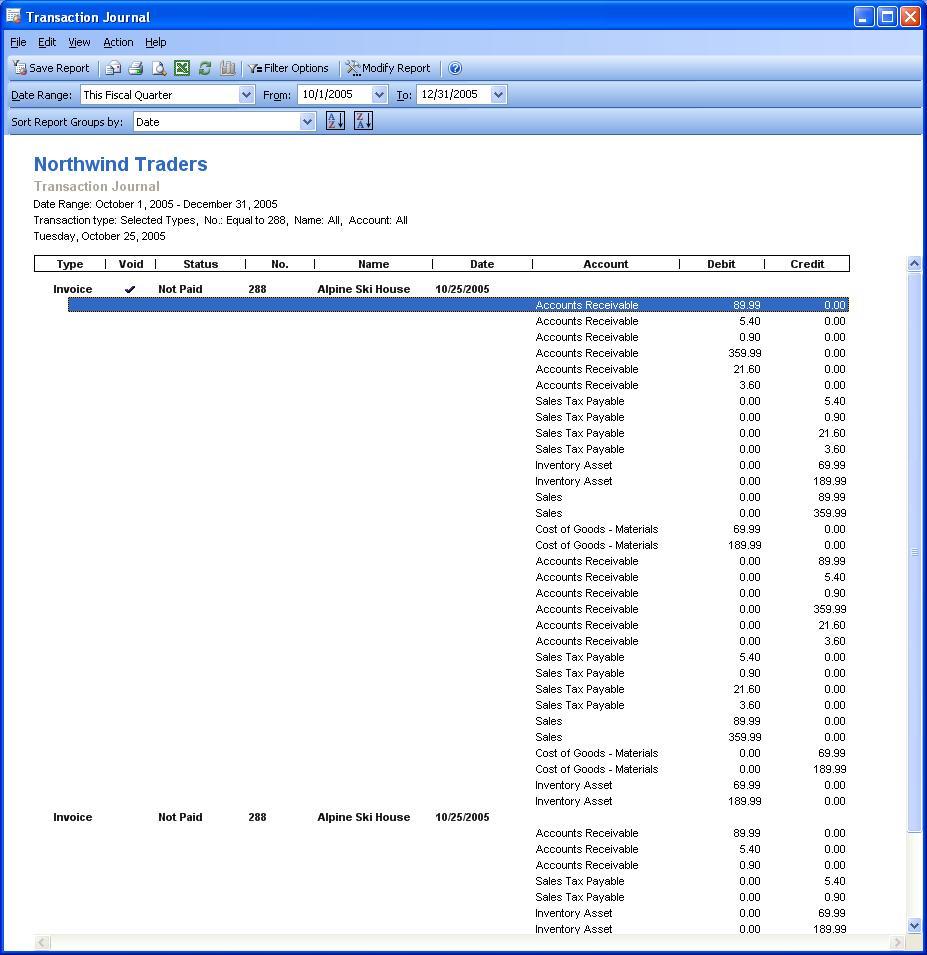The width and height of the screenshot is (927, 955).
Task: Open the Edit menu
Action: click(x=47, y=42)
